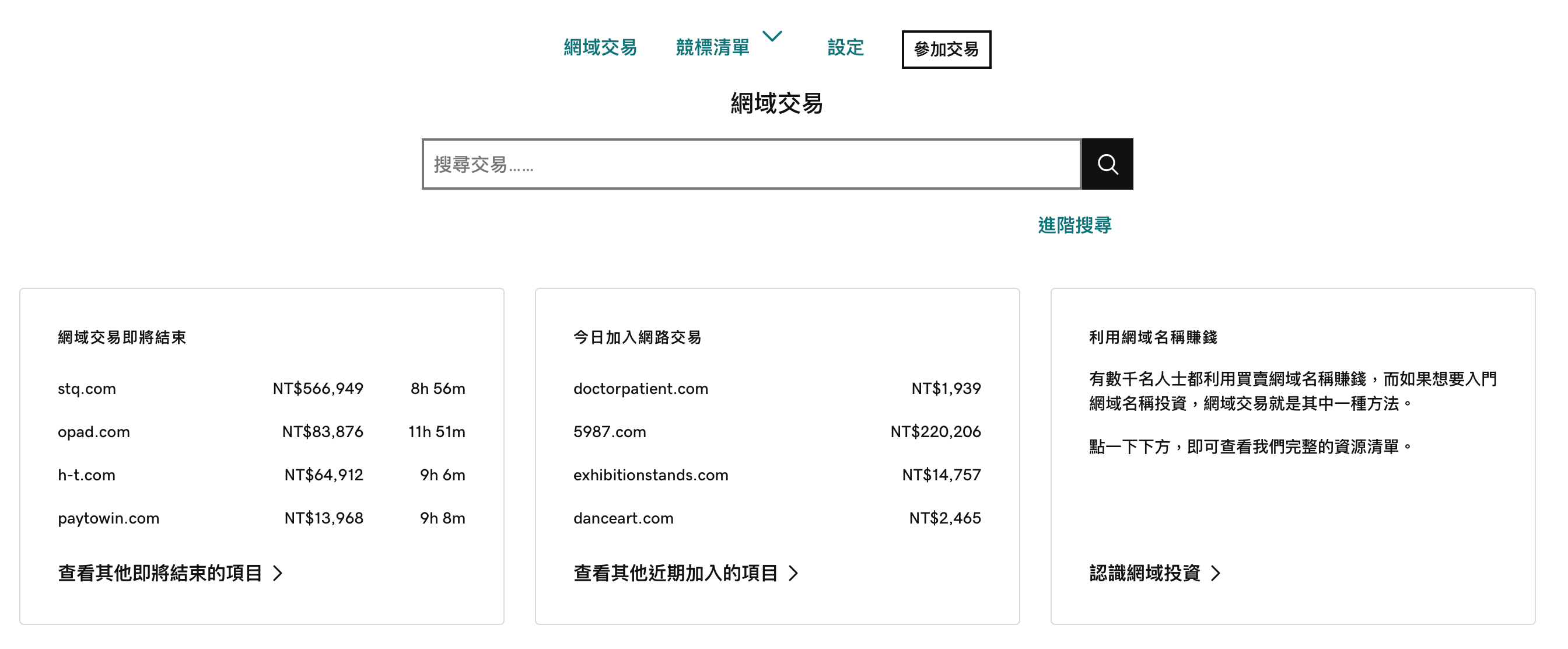The width and height of the screenshot is (1568, 649).
Task: Click the magnifier search button
Action: [1107, 164]
